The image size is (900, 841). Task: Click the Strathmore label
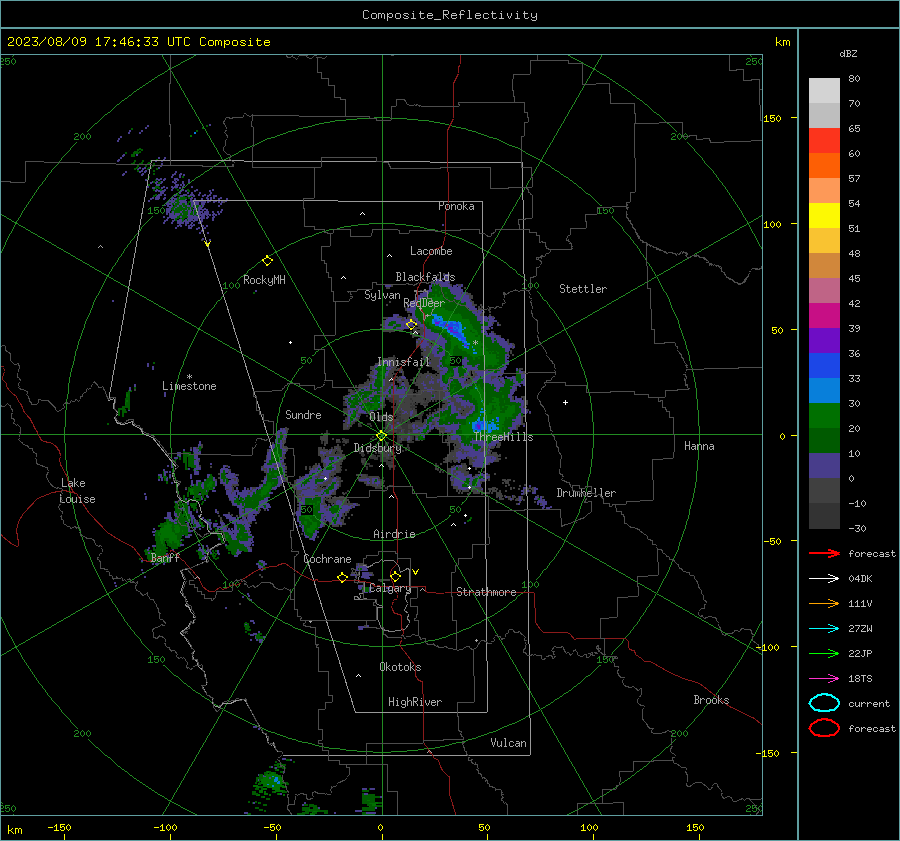tap(486, 592)
